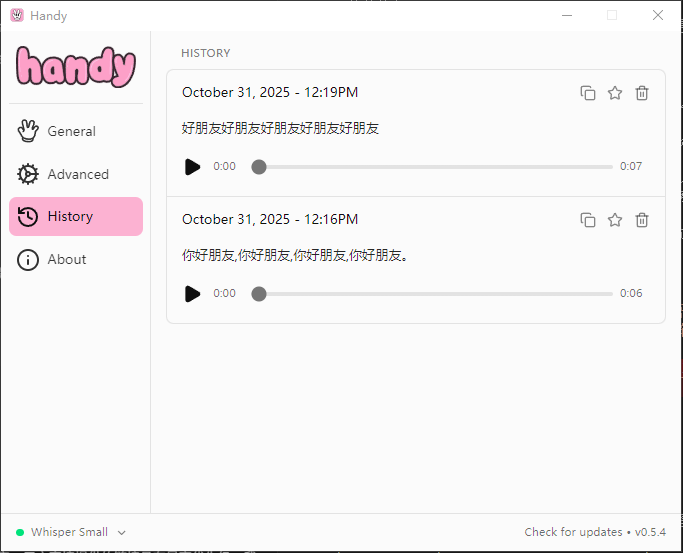
Task: Click the green model status indicator dot
Action: 20,533
